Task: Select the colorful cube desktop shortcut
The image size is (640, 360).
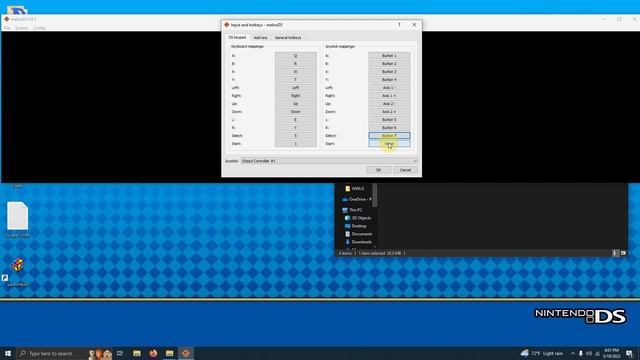Action: 18,265
